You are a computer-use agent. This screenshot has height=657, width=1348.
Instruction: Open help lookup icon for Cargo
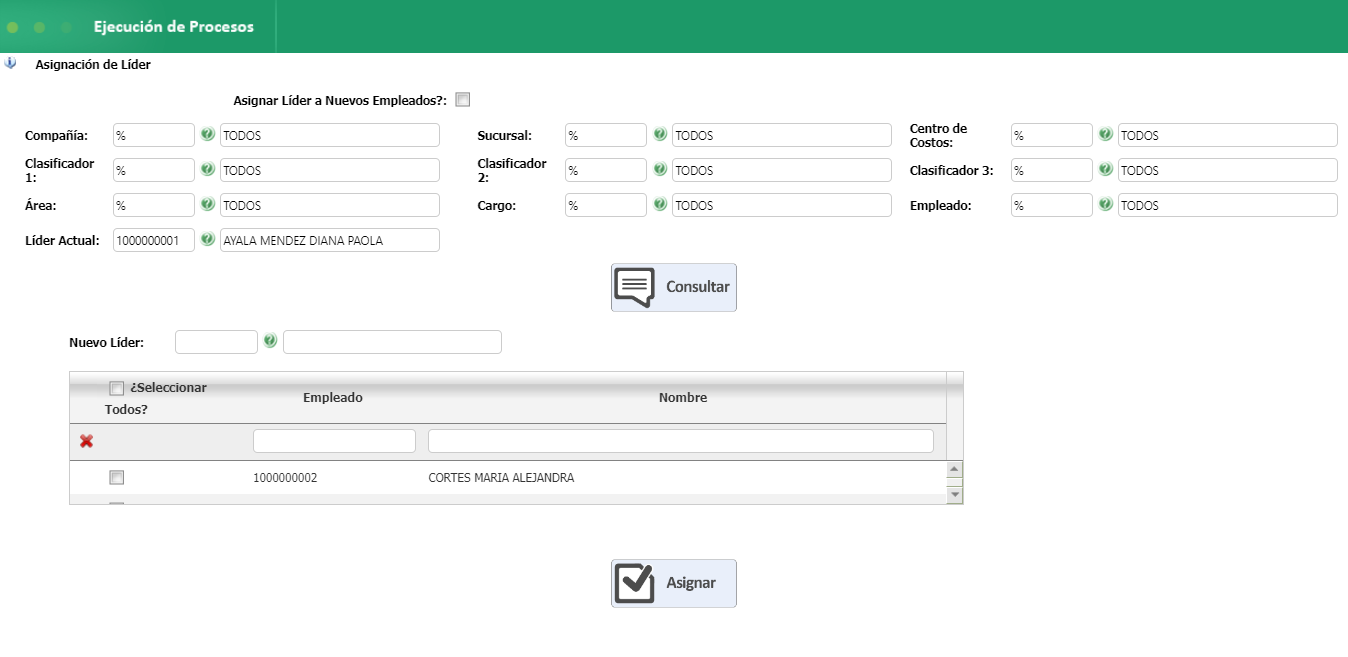[660, 204]
